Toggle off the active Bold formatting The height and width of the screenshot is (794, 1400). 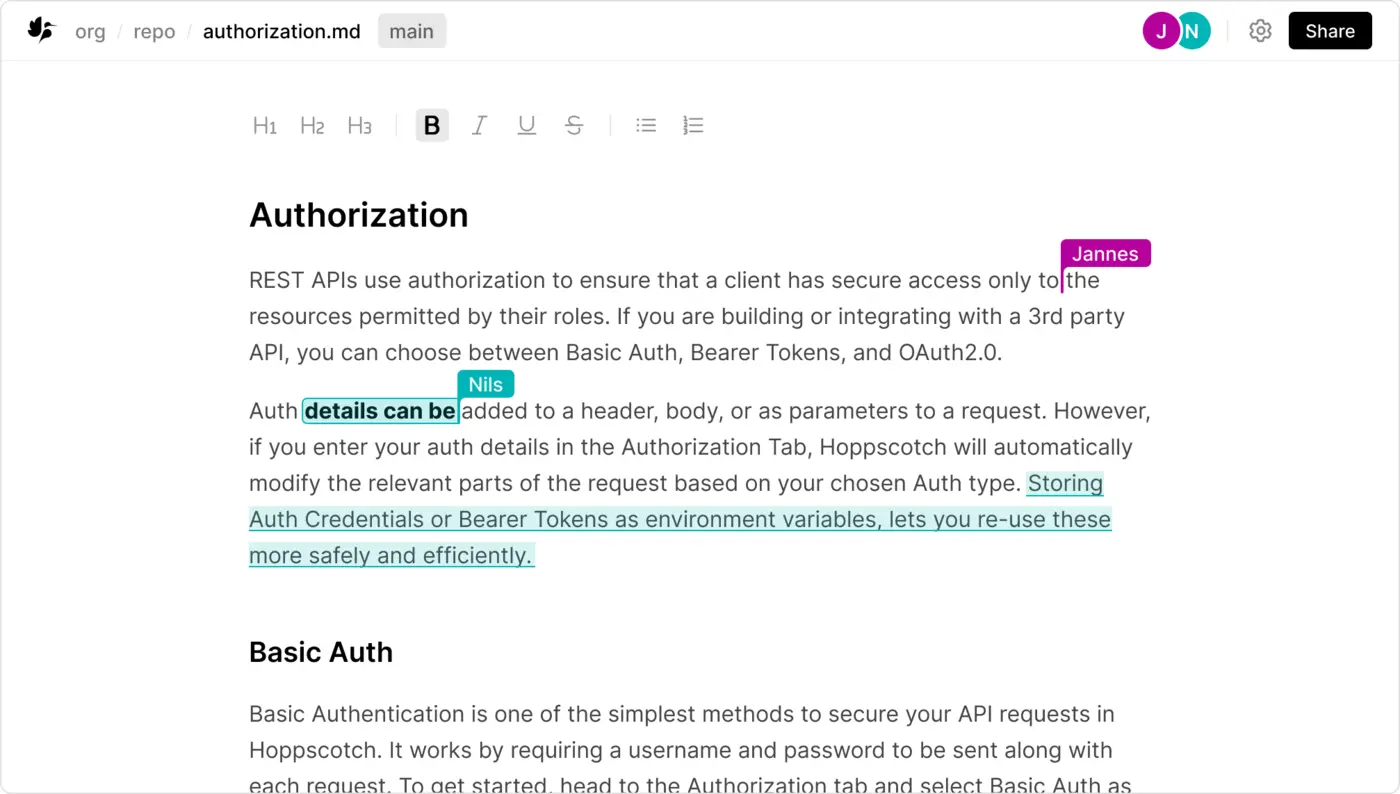coord(432,125)
